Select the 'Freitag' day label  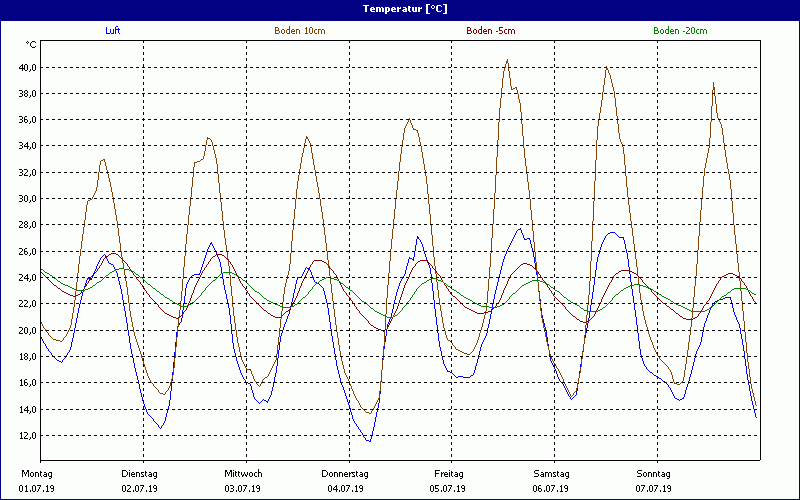[x=449, y=474]
